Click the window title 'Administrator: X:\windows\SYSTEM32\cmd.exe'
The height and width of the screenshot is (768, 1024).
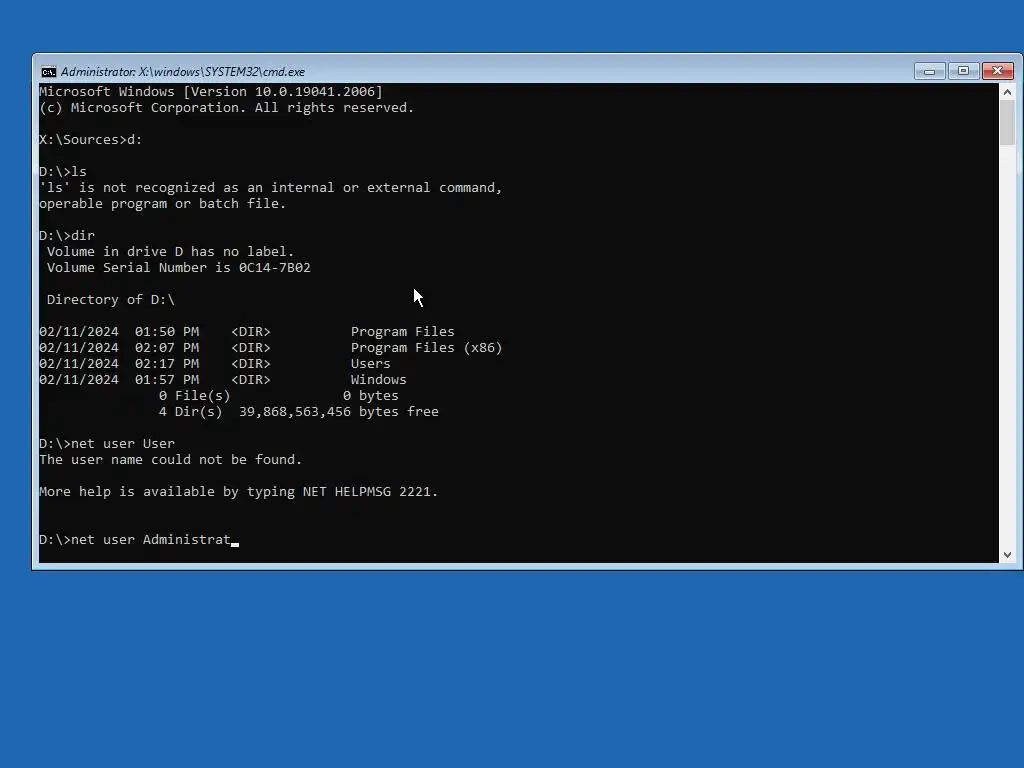183,72
